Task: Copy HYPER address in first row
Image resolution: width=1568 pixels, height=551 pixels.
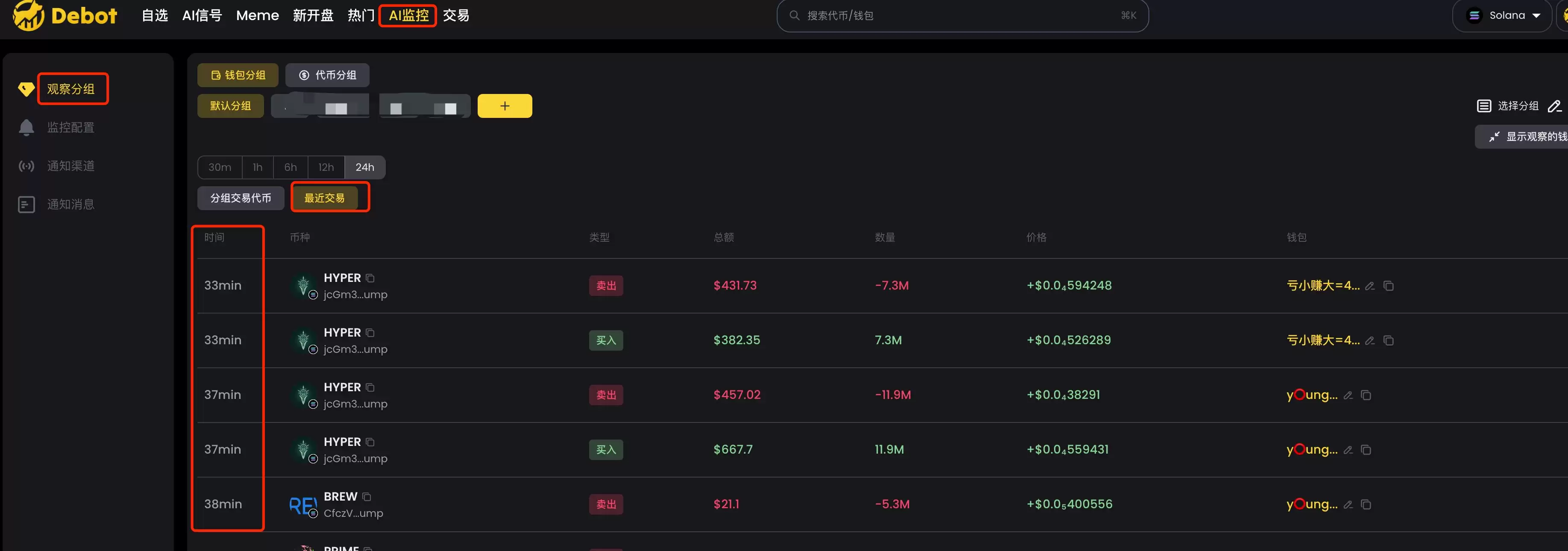Action: pos(370,278)
